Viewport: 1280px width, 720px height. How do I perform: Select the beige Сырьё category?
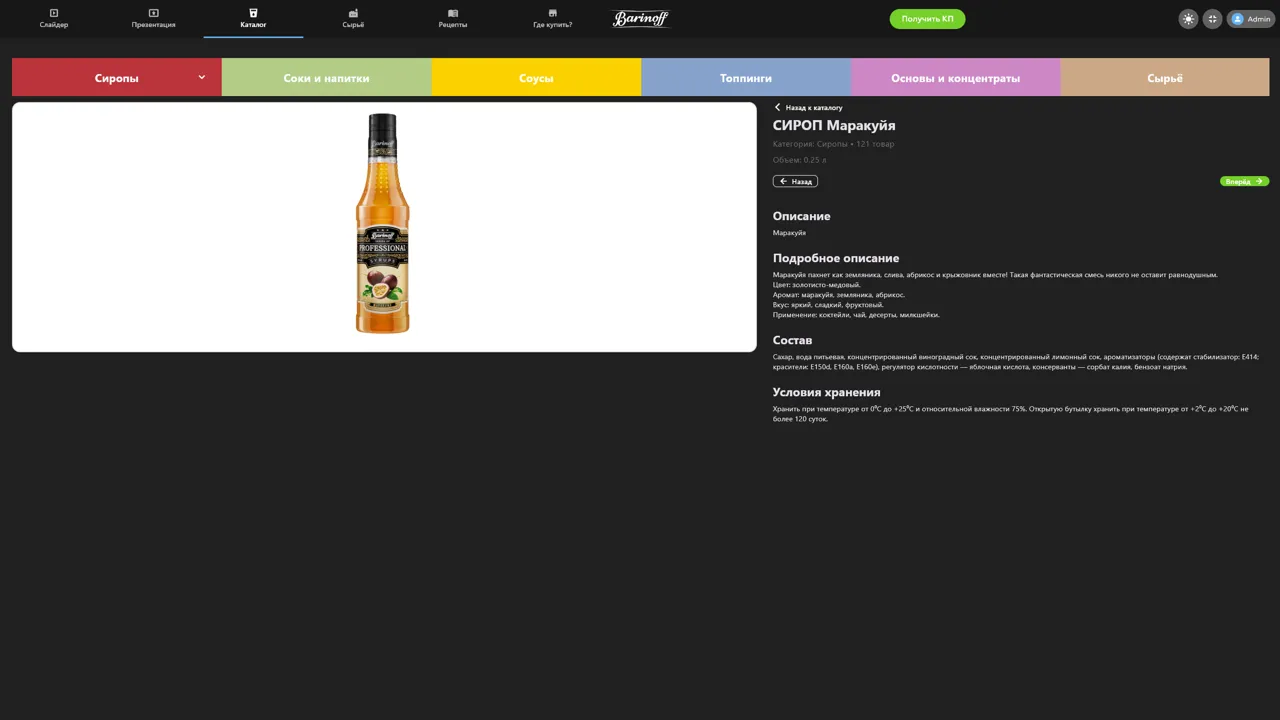1165,77
